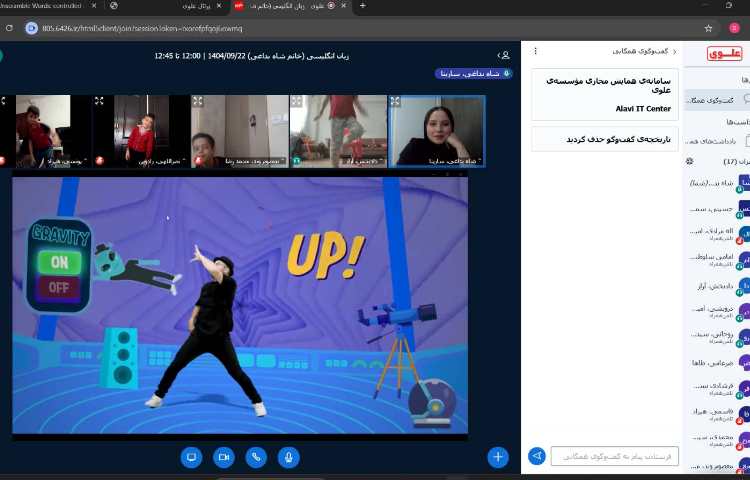Type in the public chat message field
Viewport: 750px width, 480px height.
[614, 456]
